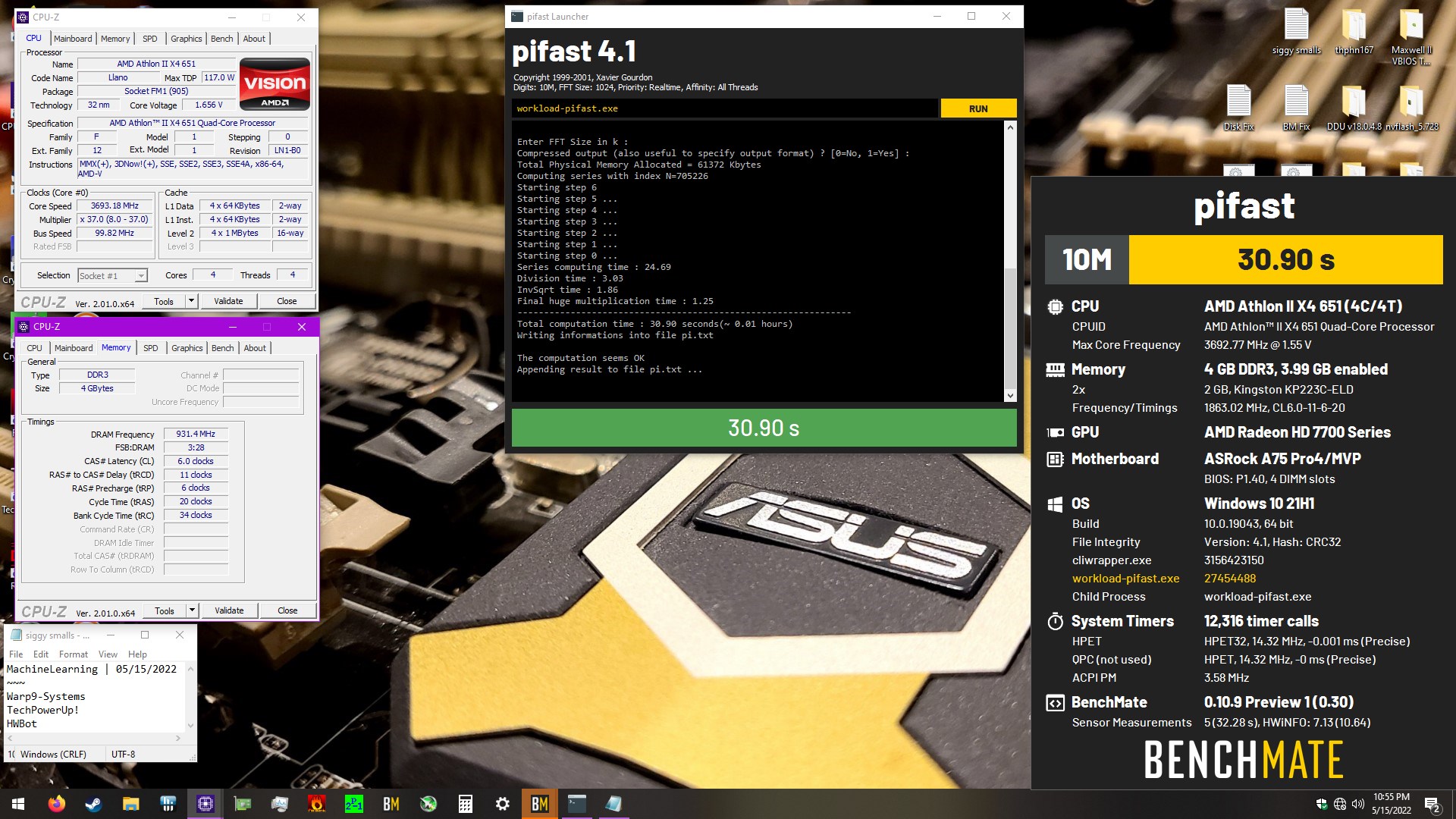Screen dimensions: 1456x819
Task: Open the siggy smalls text file on desktop
Action: coord(1296,32)
